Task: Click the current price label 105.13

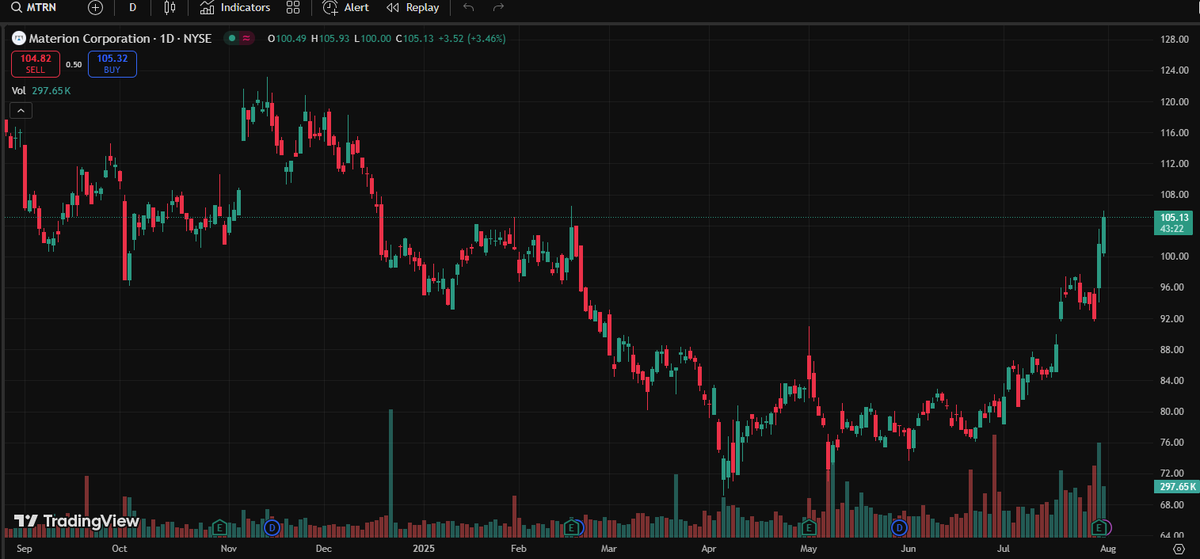Action: pos(1174,217)
